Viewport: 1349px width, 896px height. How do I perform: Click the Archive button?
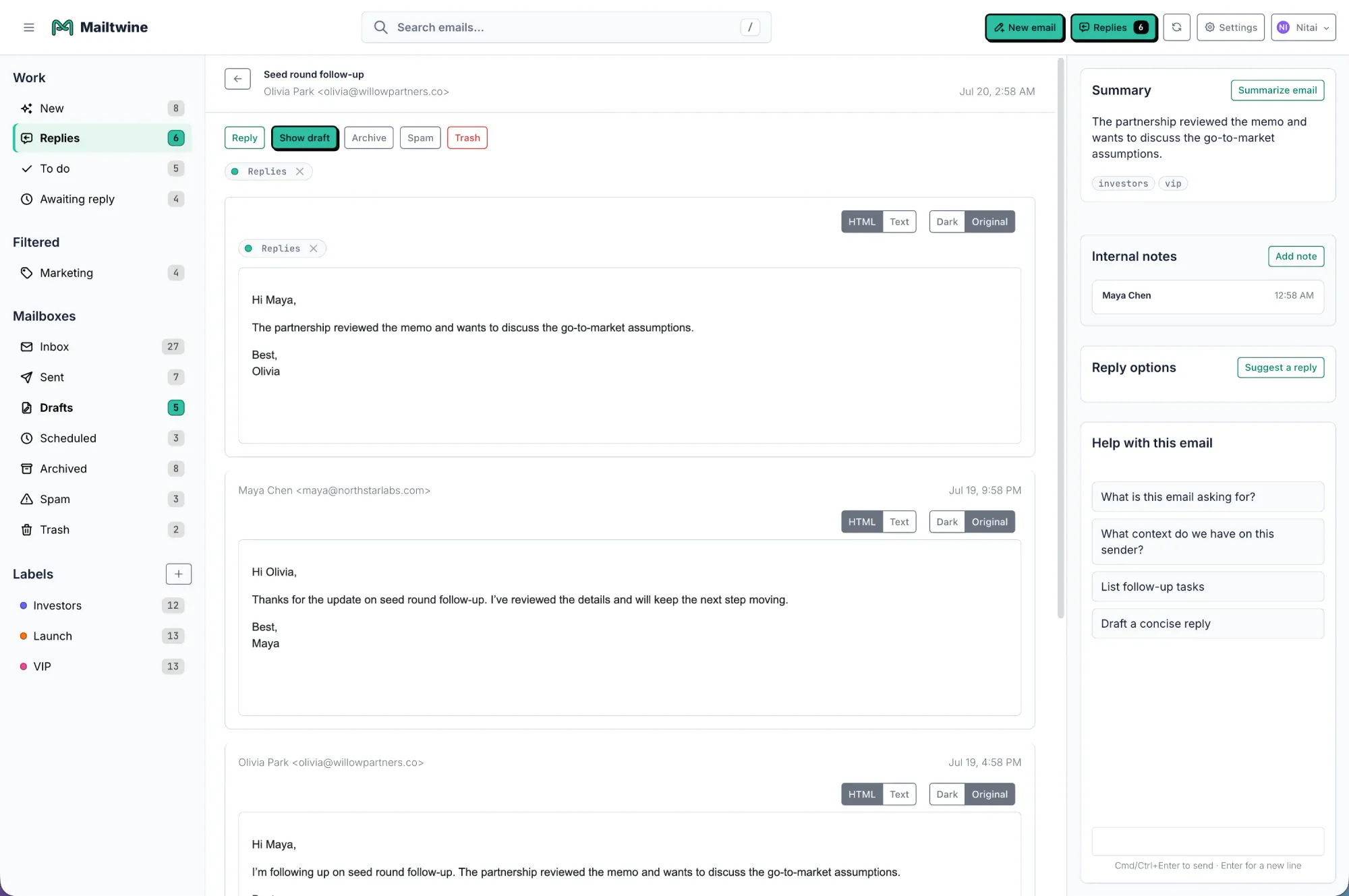click(369, 138)
